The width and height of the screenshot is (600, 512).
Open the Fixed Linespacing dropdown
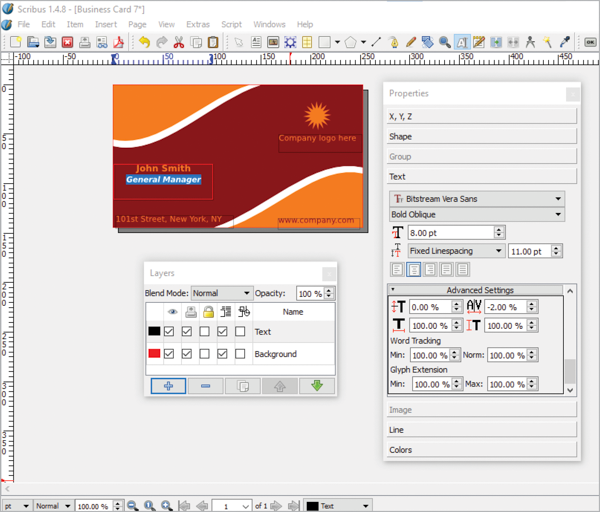pos(457,251)
